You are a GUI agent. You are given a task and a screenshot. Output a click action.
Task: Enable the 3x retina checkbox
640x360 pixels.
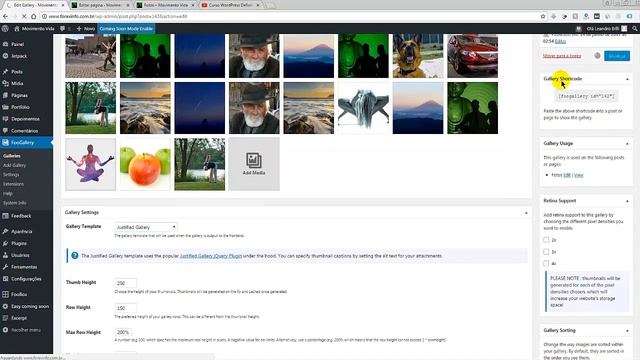coord(546,252)
